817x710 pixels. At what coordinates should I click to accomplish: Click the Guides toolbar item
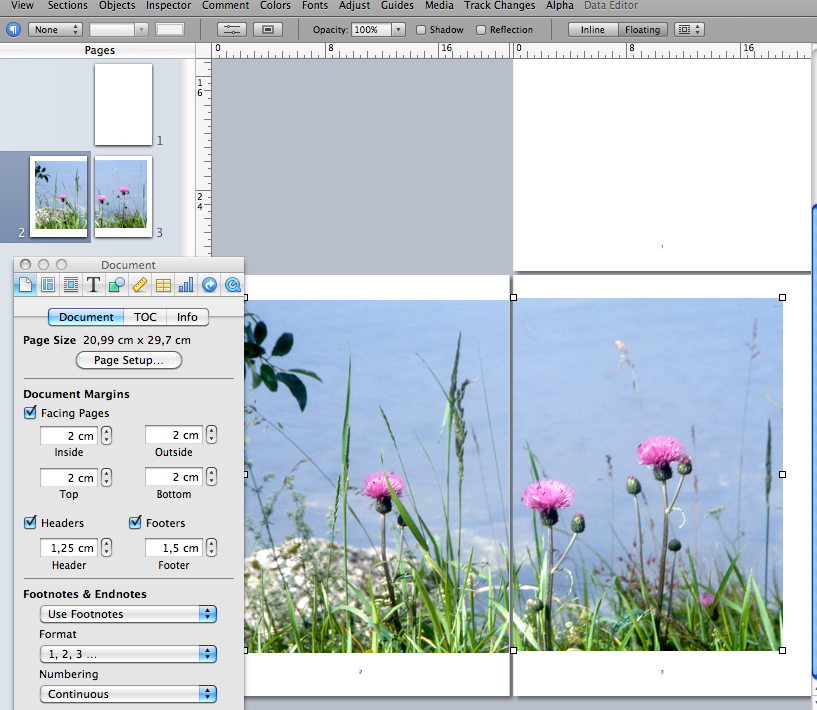397,6
